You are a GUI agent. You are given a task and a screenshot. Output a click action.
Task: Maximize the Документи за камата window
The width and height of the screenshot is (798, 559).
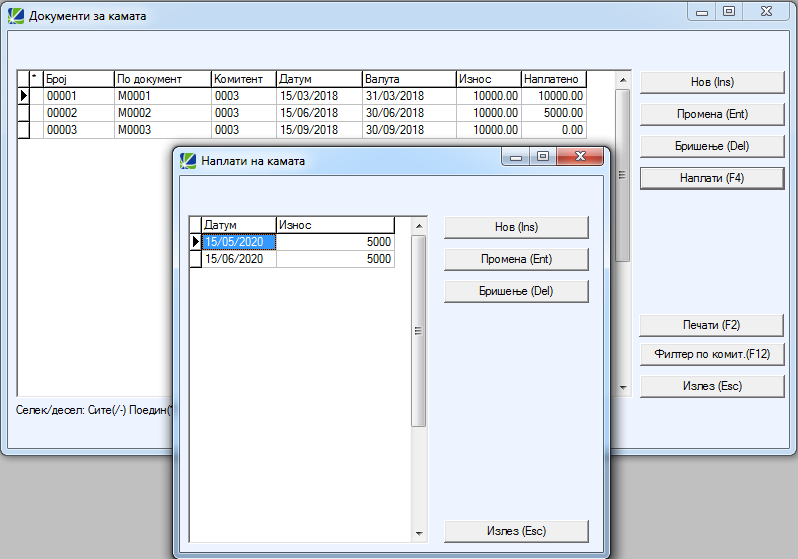click(x=729, y=11)
